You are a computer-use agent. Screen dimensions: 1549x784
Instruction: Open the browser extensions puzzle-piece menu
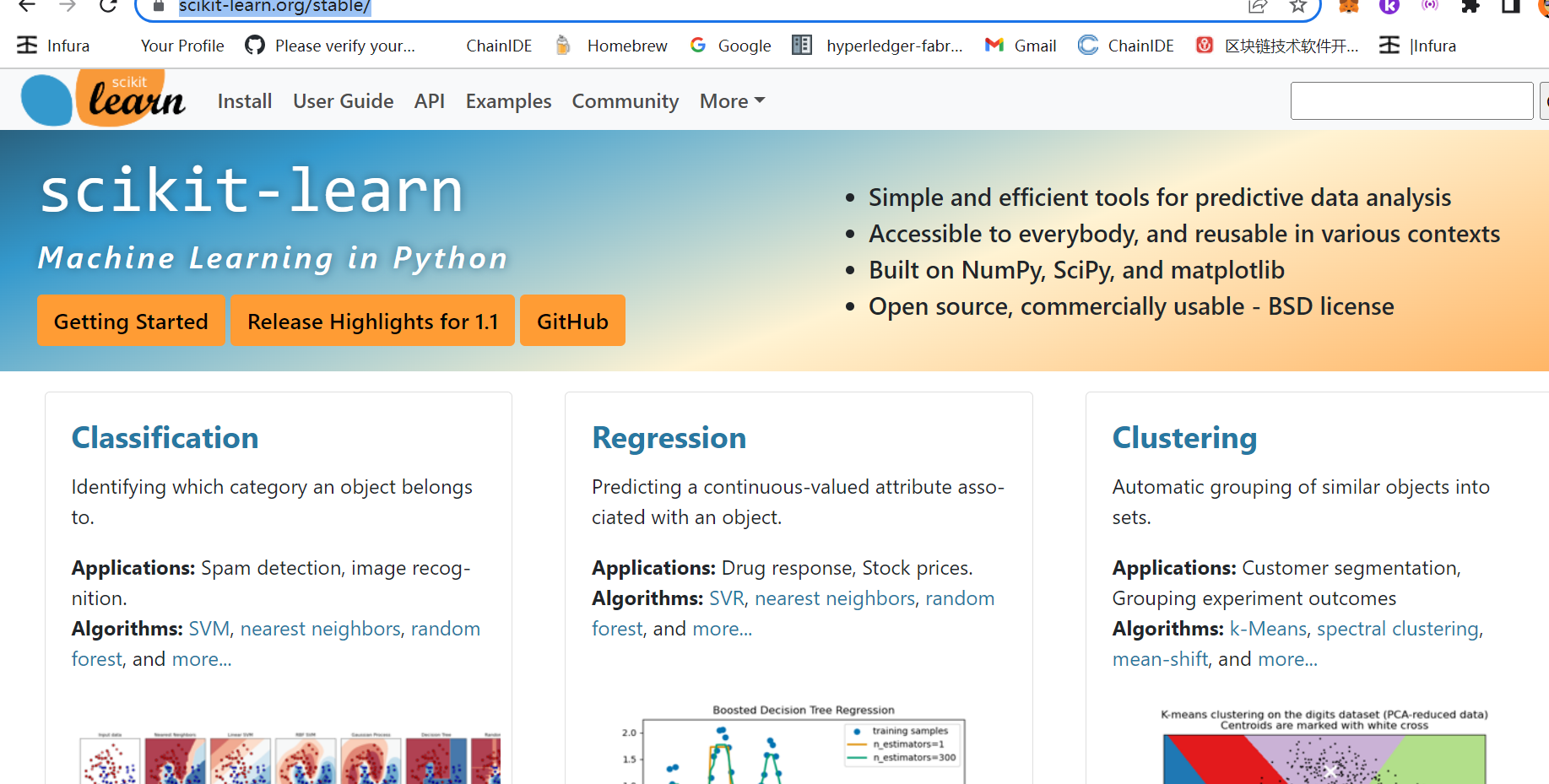coord(1470,7)
